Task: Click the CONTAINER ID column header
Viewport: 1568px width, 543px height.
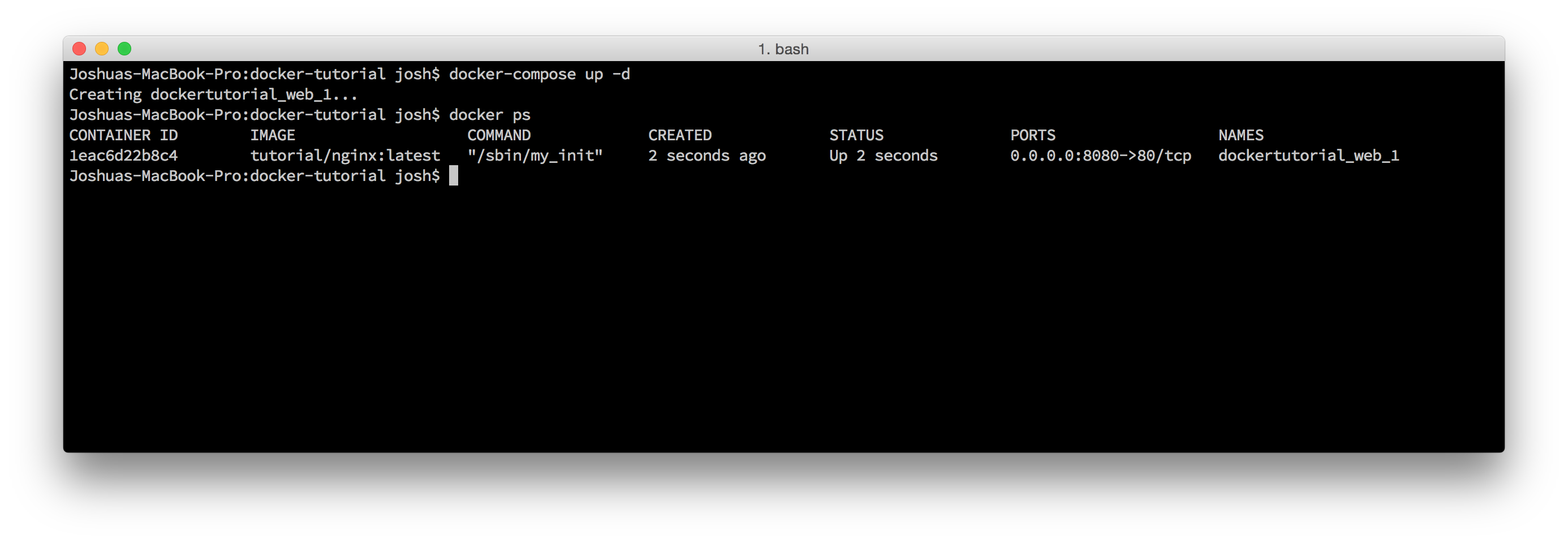Action: pos(123,135)
